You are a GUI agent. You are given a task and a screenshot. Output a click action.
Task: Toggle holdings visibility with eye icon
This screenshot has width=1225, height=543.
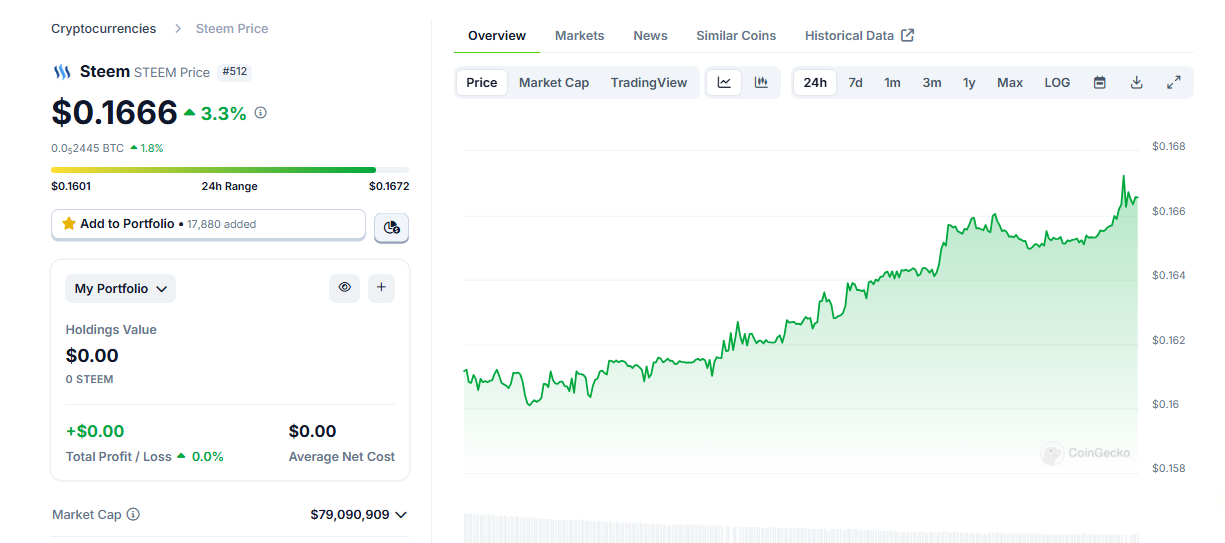tap(345, 288)
